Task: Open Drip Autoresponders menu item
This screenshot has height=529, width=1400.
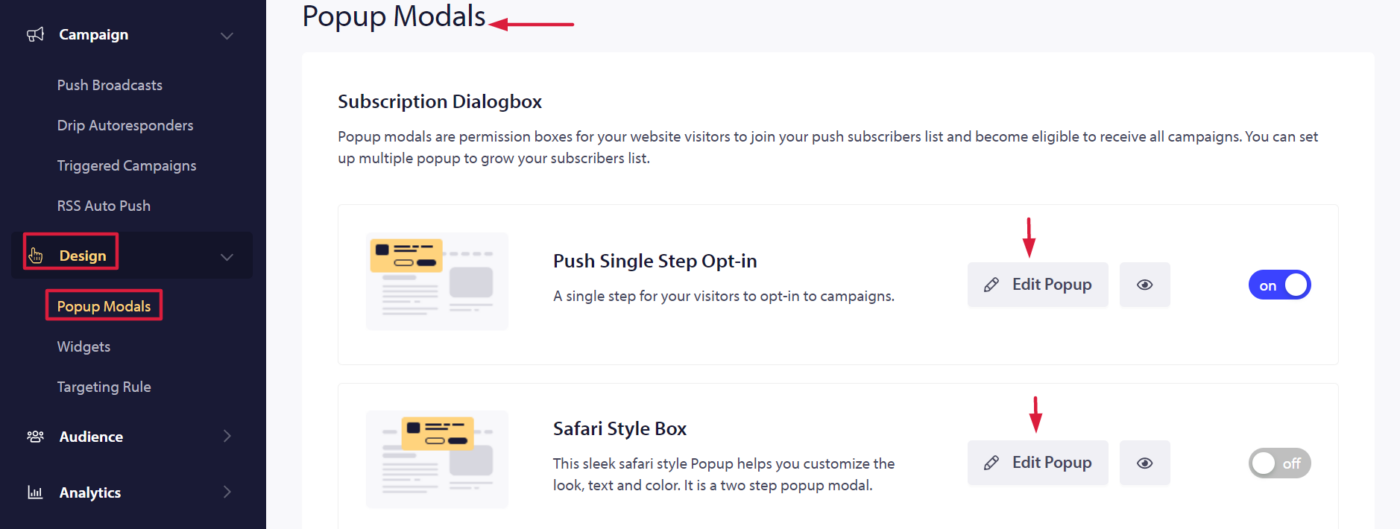Action: click(125, 125)
